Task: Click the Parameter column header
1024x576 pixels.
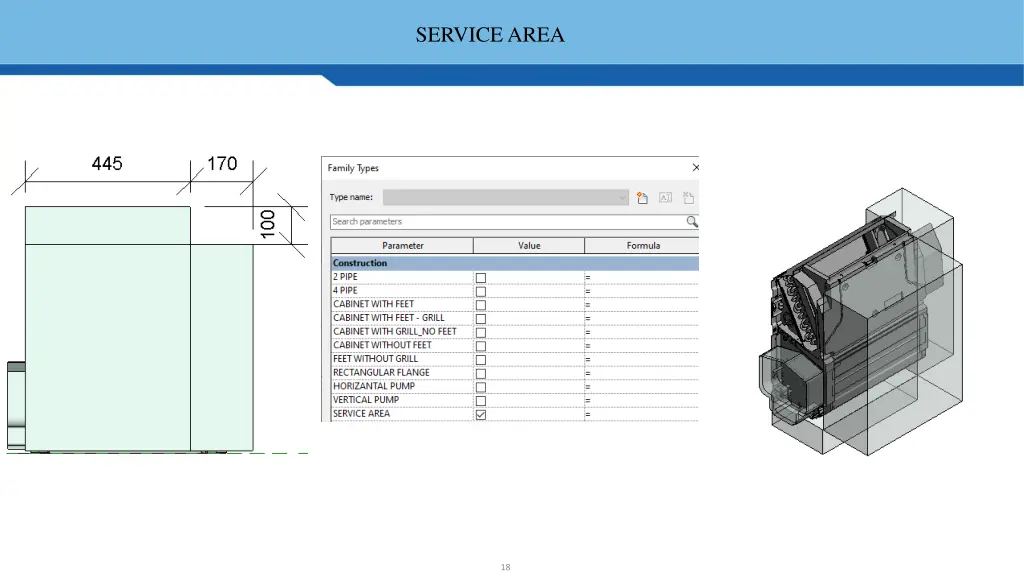Action: pyautogui.click(x=402, y=246)
